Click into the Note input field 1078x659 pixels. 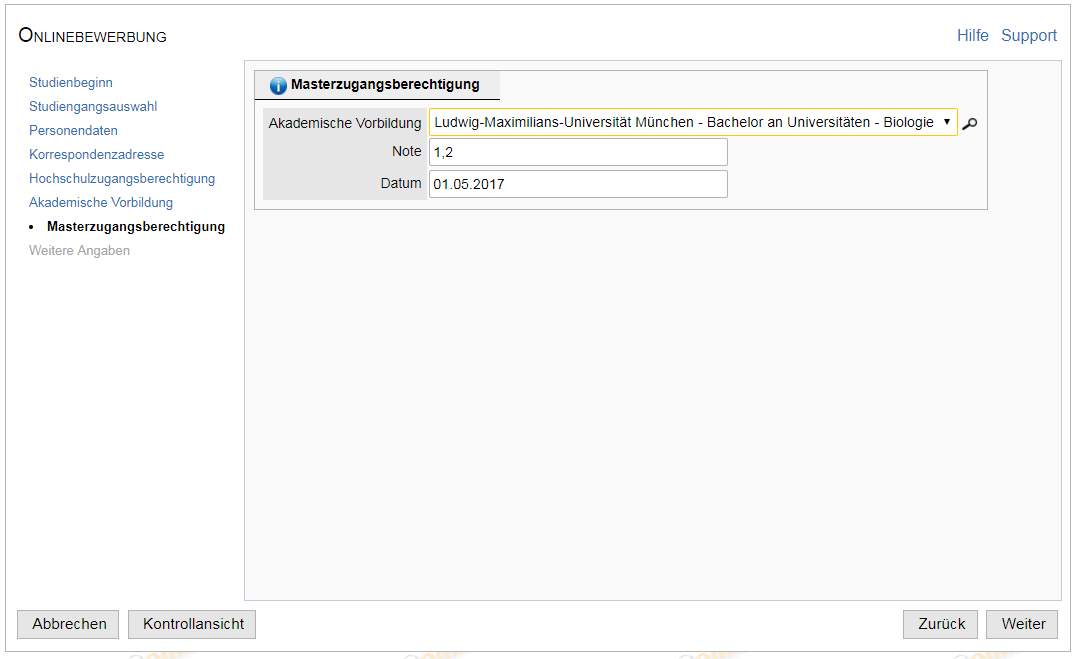pyautogui.click(x=578, y=152)
